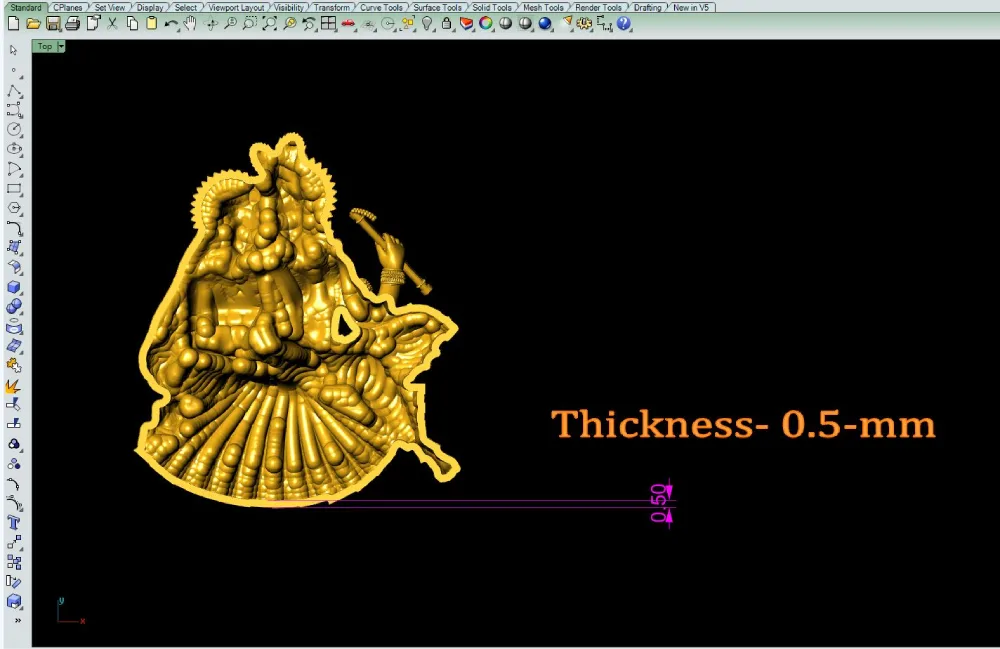Switch to Render Tools tab
Image resolution: width=1000 pixels, height=649 pixels.
598,7
